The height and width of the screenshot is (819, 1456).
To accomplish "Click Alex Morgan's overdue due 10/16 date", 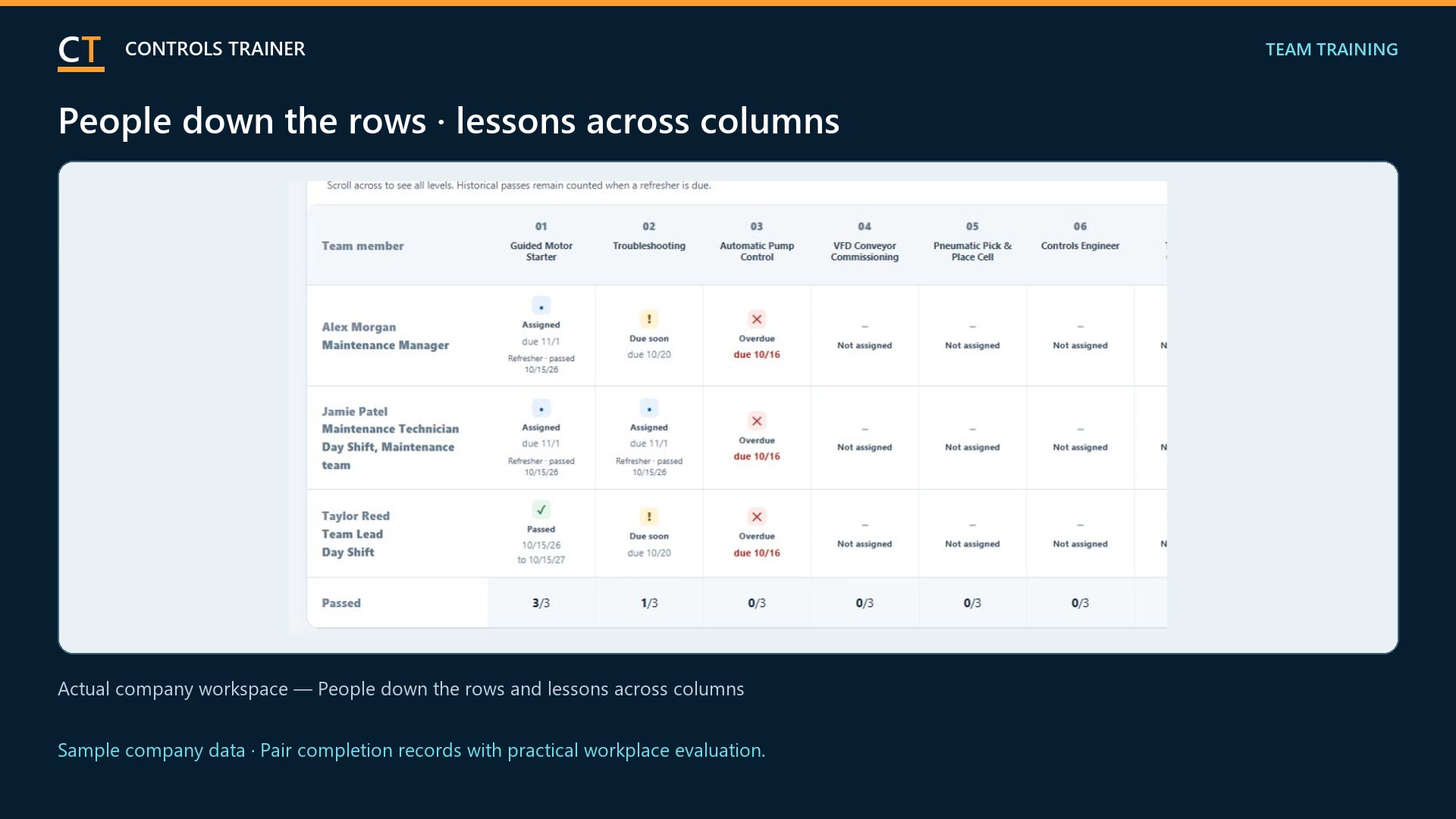I will 756,354.
